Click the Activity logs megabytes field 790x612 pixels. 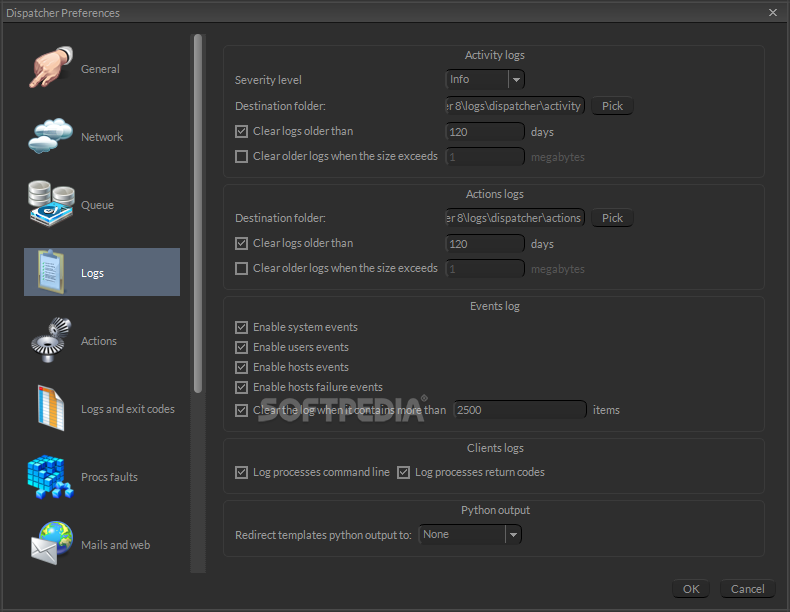click(x=485, y=157)
